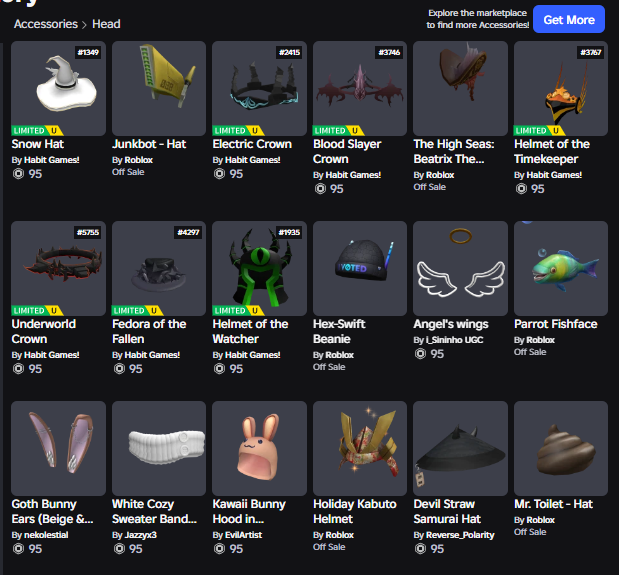Click the Snow Hat title link

click(x=38, y=144)
